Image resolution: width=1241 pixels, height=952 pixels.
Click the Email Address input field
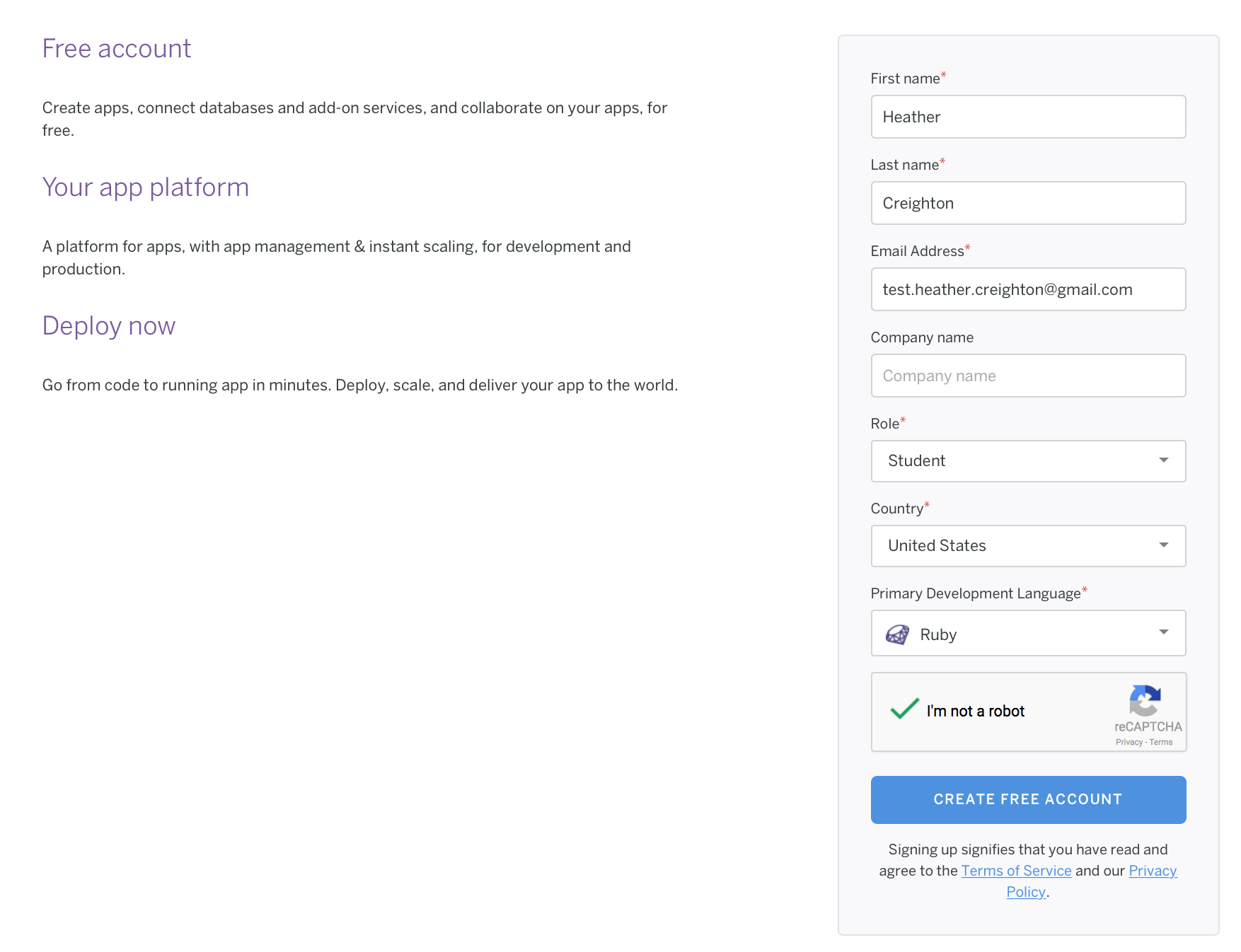tap(1028, 289)
